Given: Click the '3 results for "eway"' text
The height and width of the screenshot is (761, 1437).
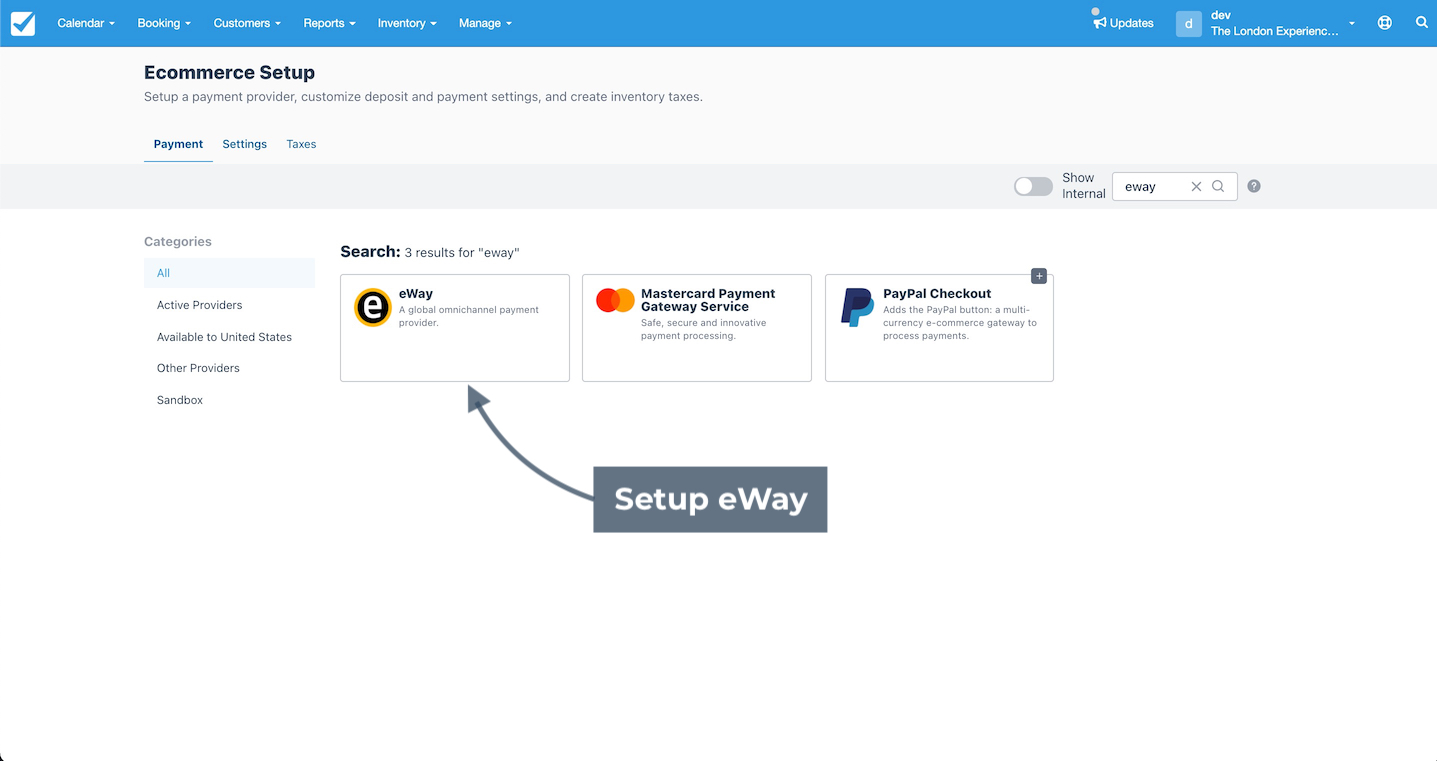Looking at the screenshot, I should 462,253.
